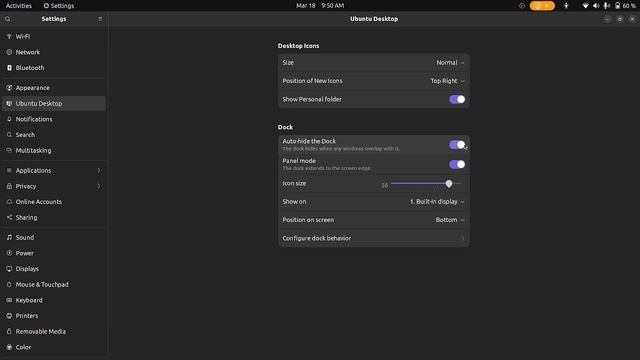640x360 pixels.
Task: Open the Settings app menu in top bar
Action: (59, 6)
